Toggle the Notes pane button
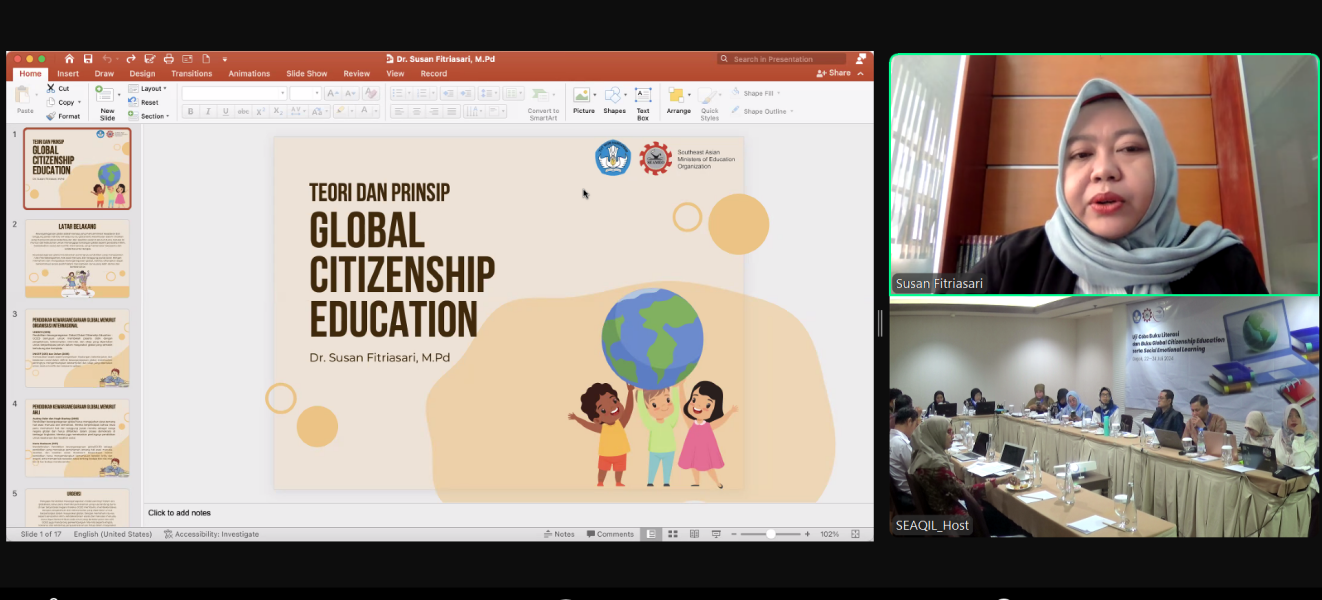The image size is (1322, 600). pos(560,534)
